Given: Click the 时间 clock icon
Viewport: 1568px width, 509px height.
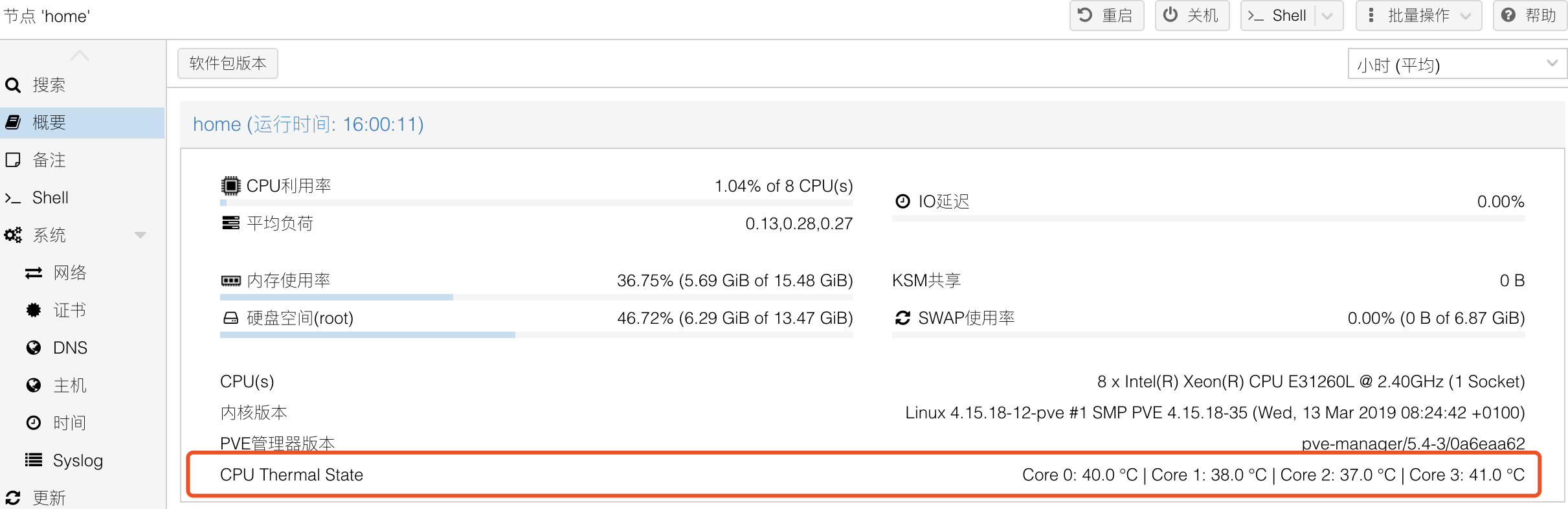Looking at the screenshot, I should (x=34, y=423).
